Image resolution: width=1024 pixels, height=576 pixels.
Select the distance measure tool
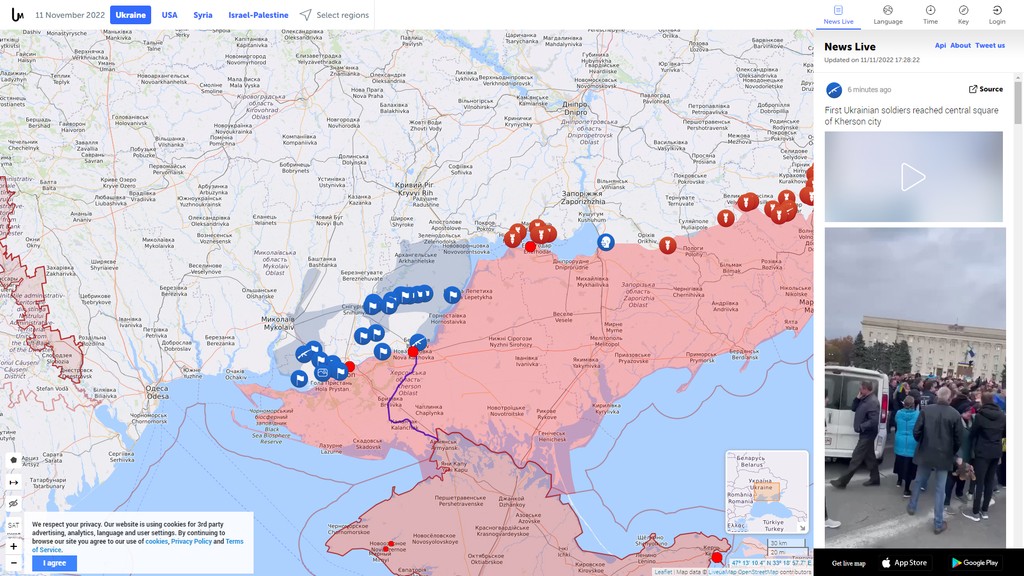click(14, 482)
